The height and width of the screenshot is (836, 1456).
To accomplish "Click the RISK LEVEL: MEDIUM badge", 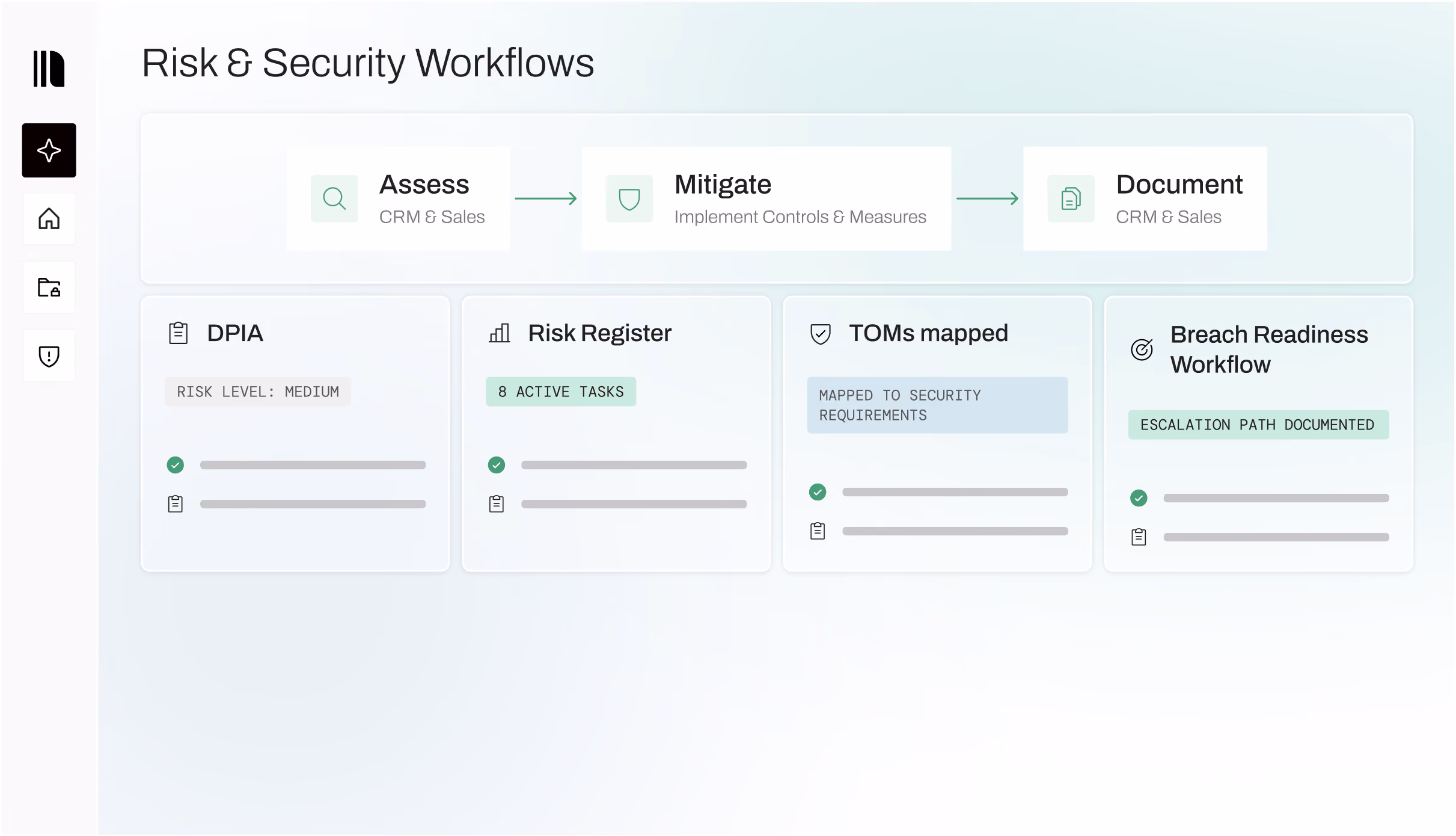I will 258,392.
